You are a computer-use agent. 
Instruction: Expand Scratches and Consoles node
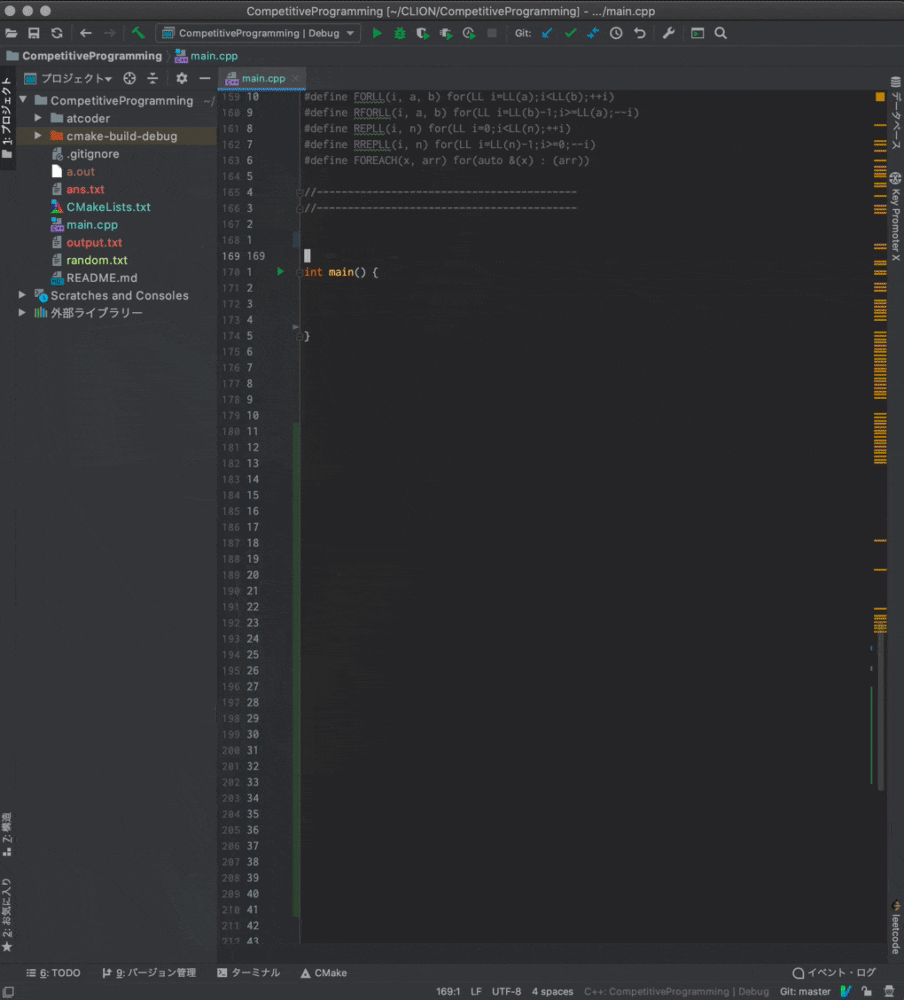22,295
